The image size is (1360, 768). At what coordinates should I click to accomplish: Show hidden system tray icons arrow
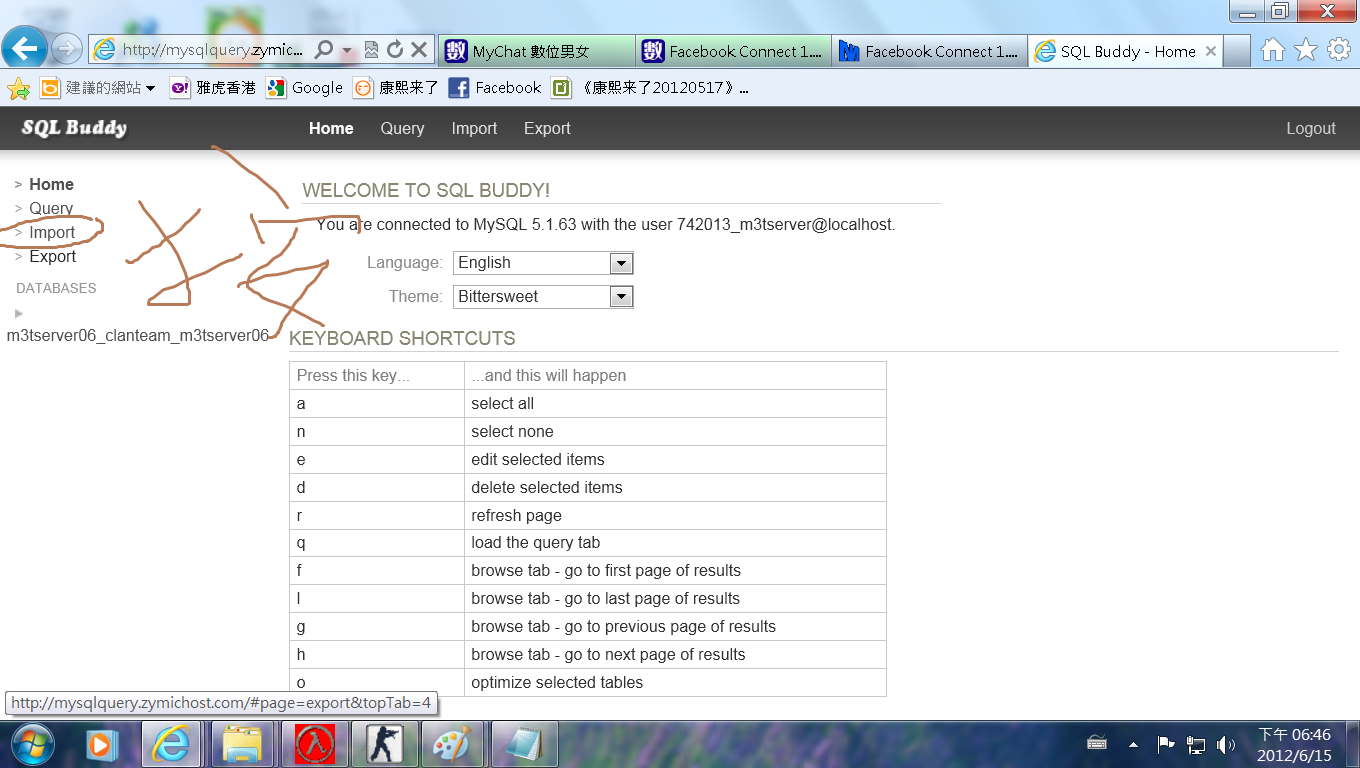[1133, 744]
